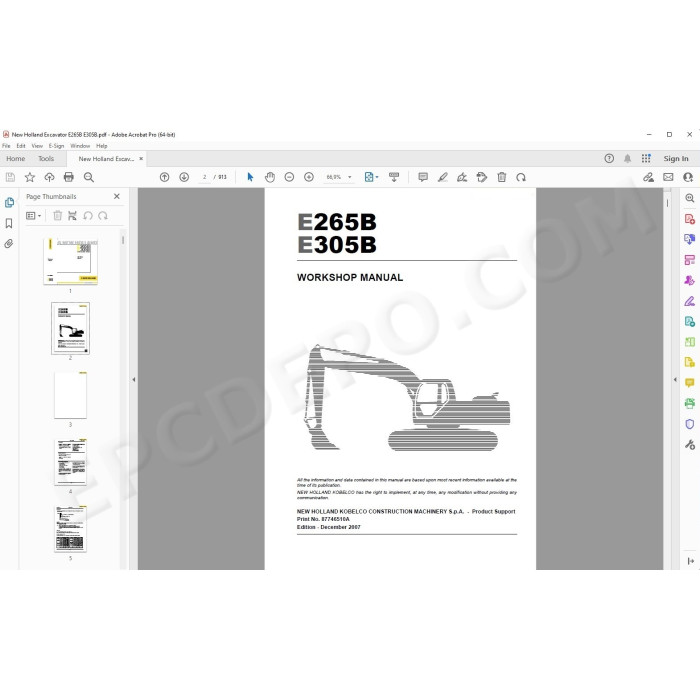This screenshot has height=700, width=700.
Task: Open the Protect shield tool
Action: click(690, 424)
